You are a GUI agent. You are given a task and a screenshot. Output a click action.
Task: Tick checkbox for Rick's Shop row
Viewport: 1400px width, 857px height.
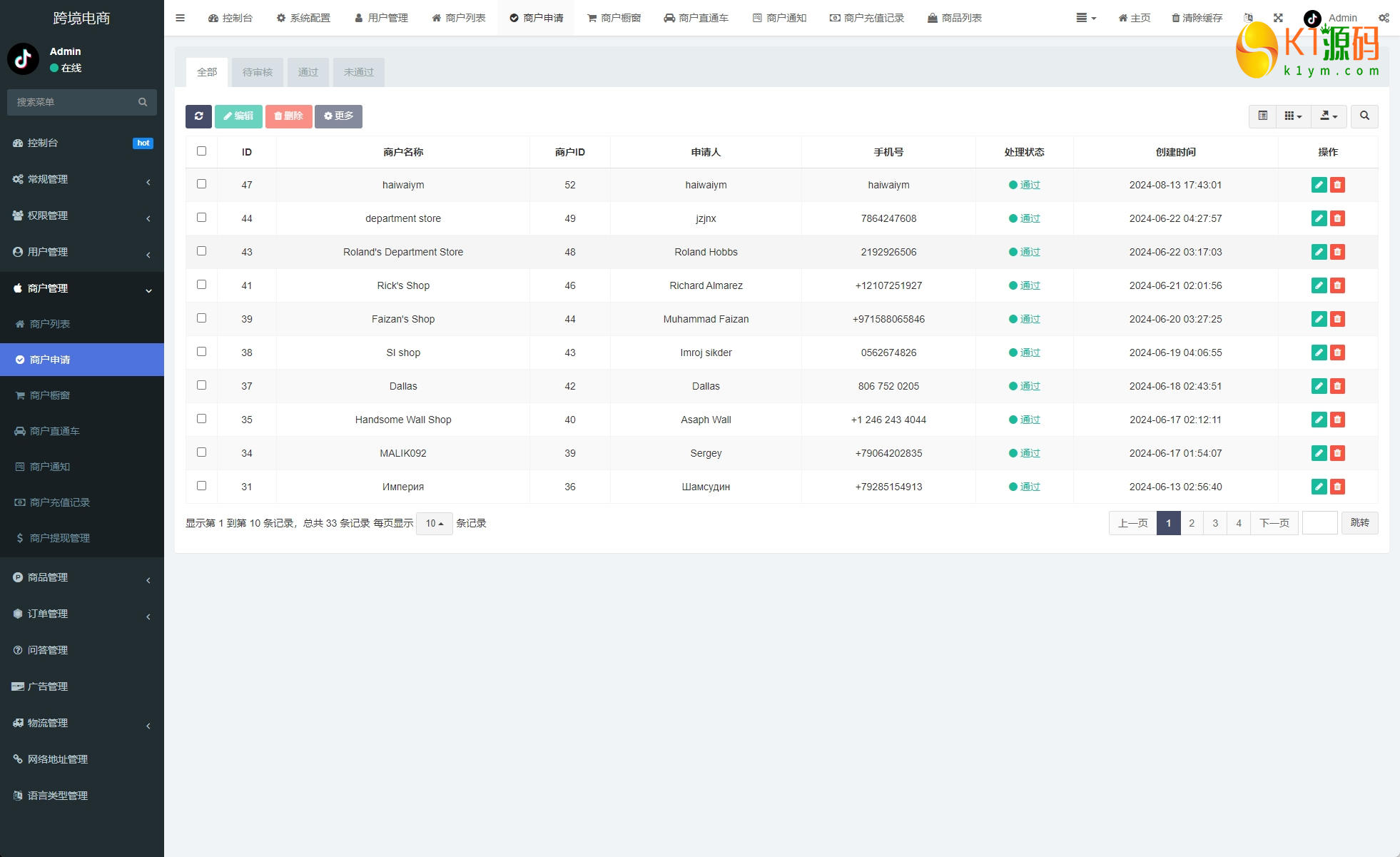[x=201, y=285]
